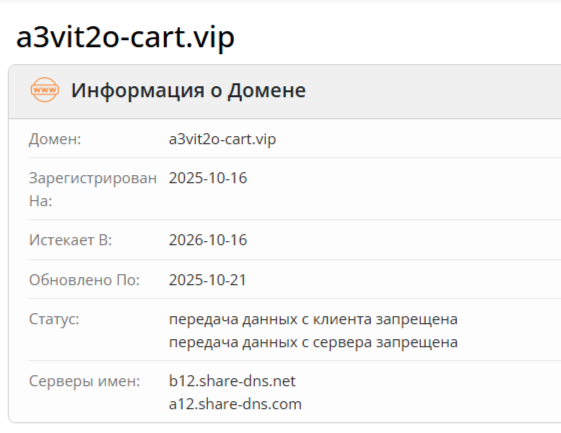
Task: Click the Информация о Домене header
Action: click(x=188, y=90)
